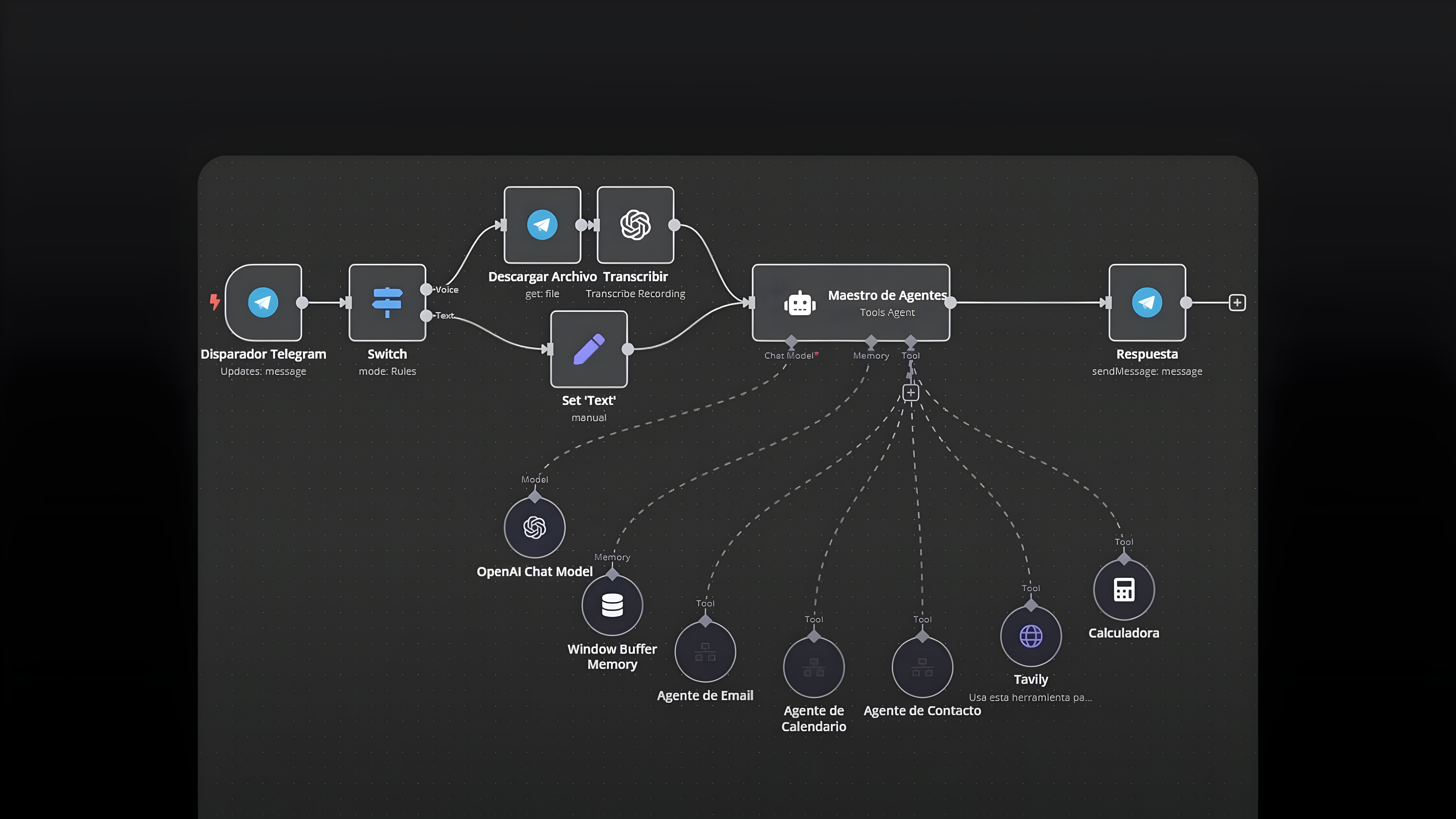Open the Transcribir OpenAI node
This screenshot has height=819, width=1456.
coord(635,225)
